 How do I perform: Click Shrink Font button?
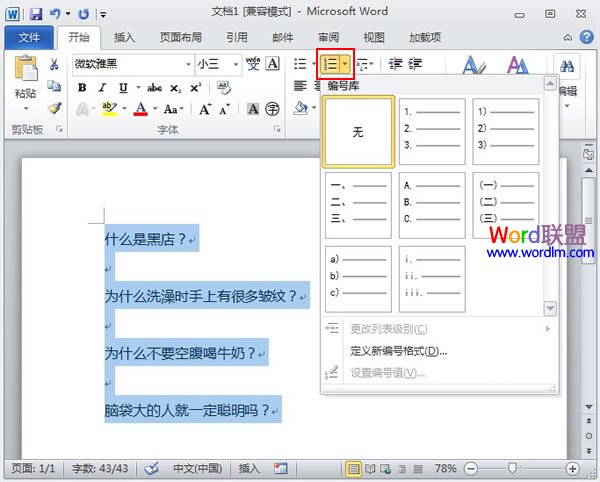point(224,109)
